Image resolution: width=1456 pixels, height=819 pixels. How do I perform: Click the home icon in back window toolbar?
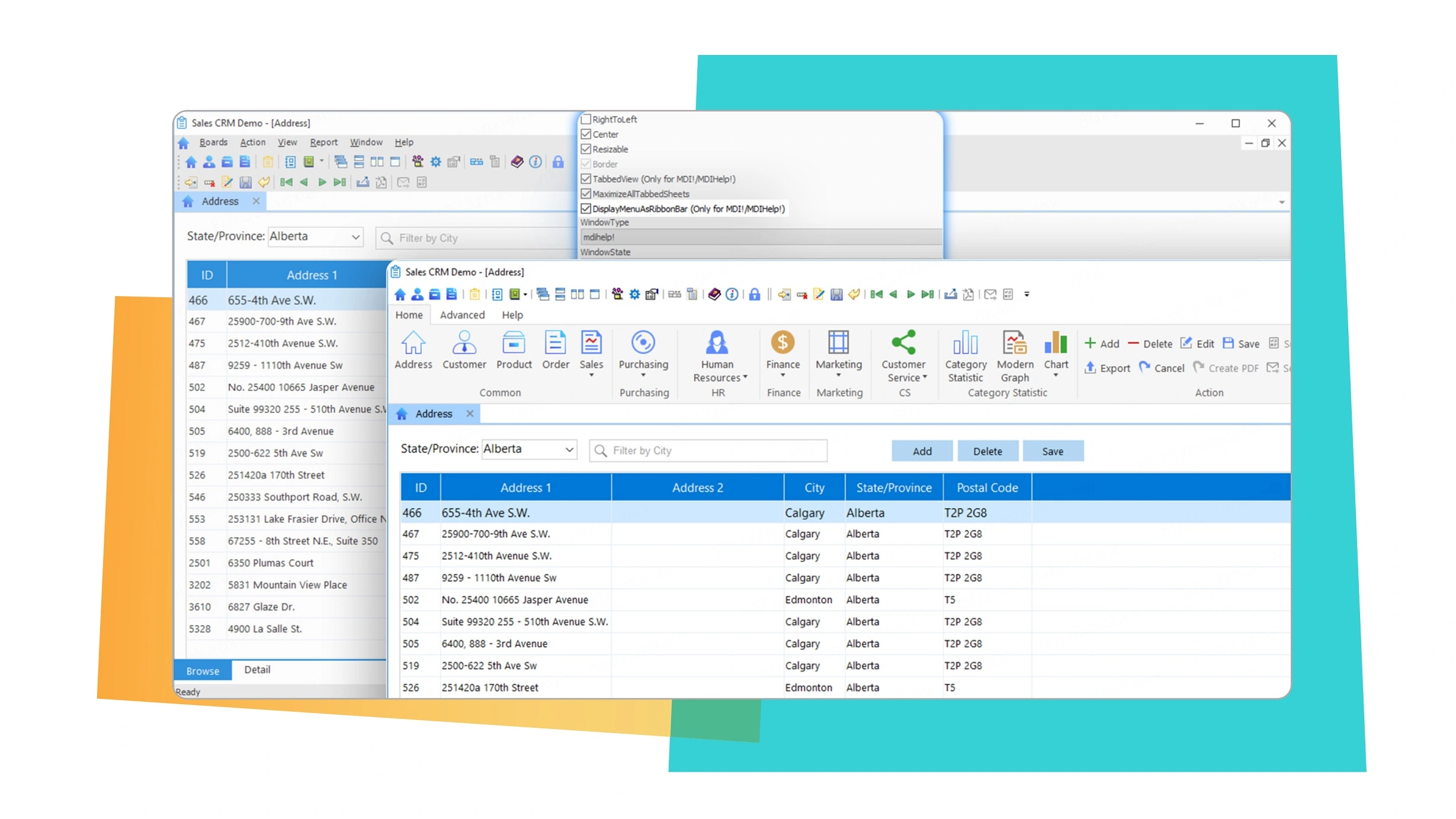191,162
